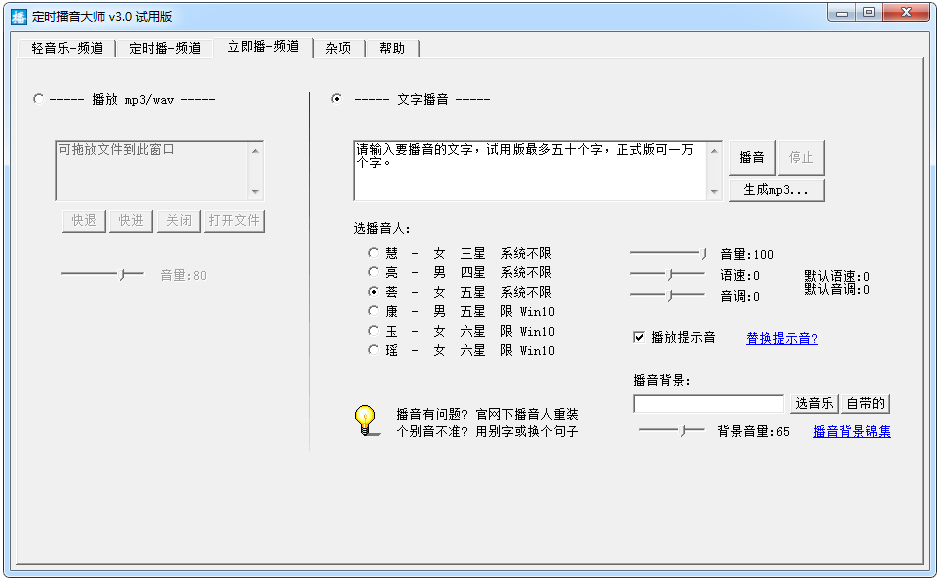Click inside the broadcast text input box

(531, 170)
